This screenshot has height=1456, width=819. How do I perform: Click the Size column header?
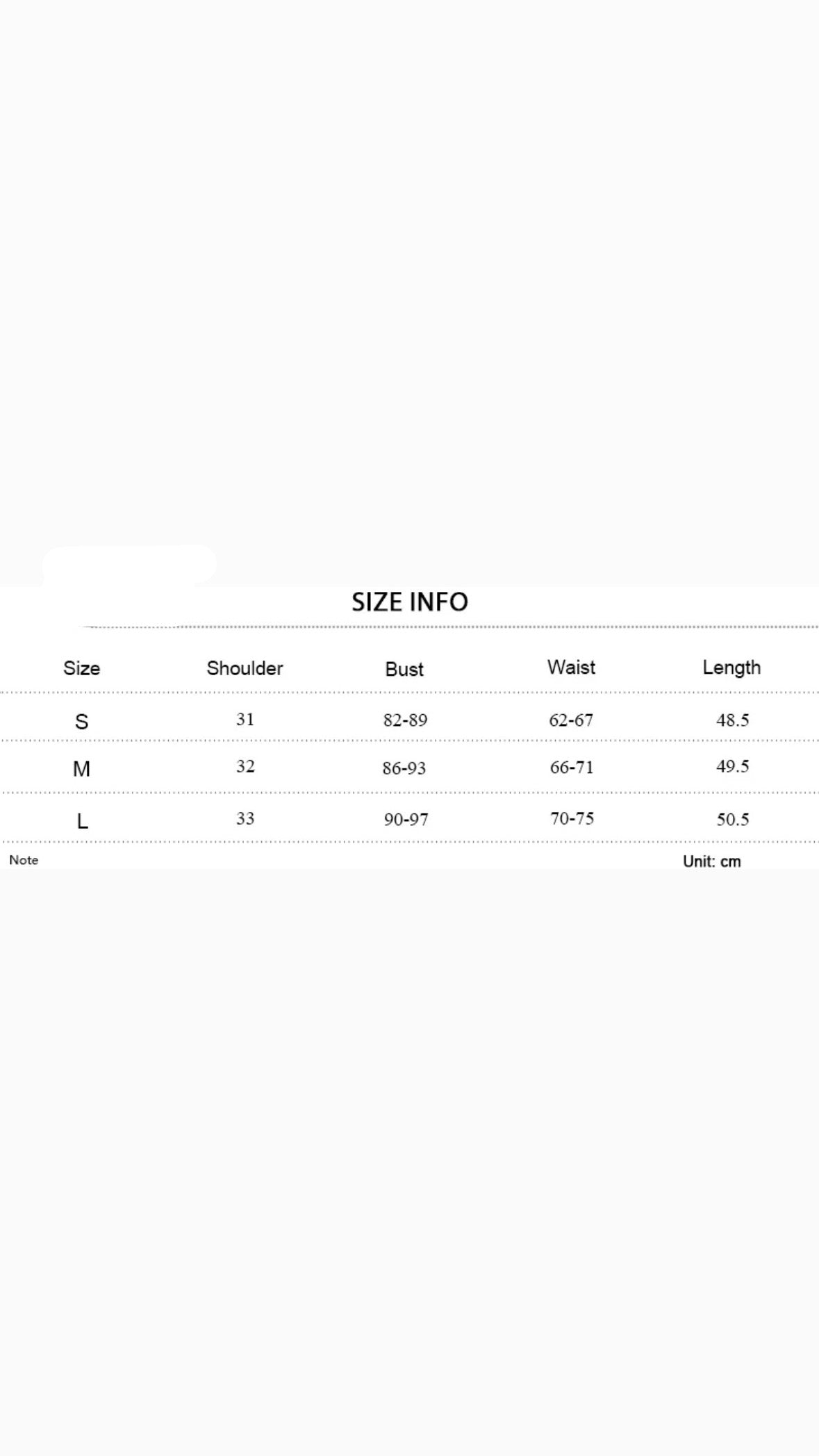pyautogui.click(x=82, y=668)
